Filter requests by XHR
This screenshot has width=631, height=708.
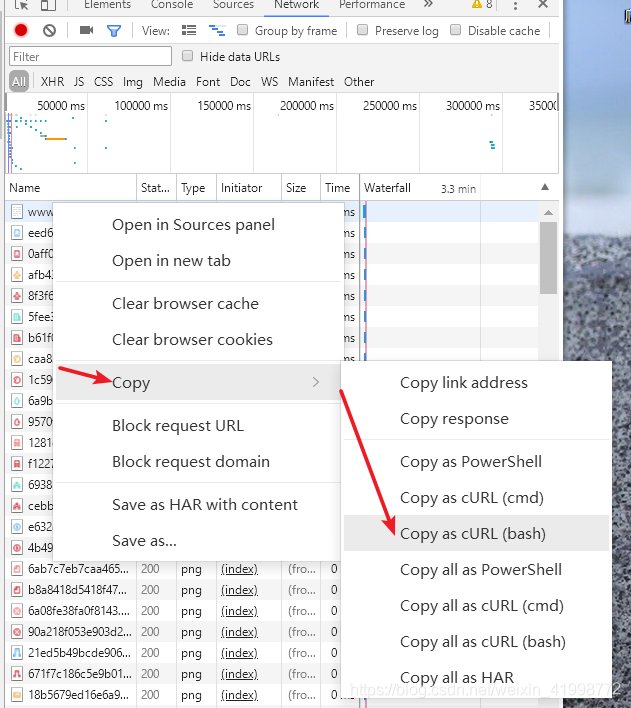[x=52, y=82]
